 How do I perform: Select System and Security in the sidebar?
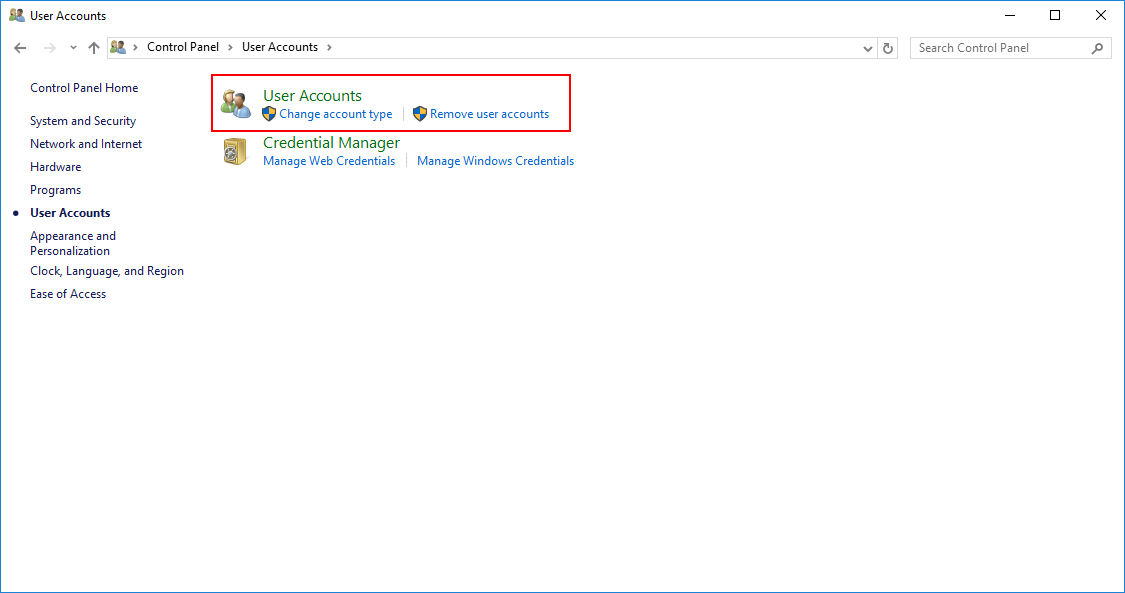[83, 120]
